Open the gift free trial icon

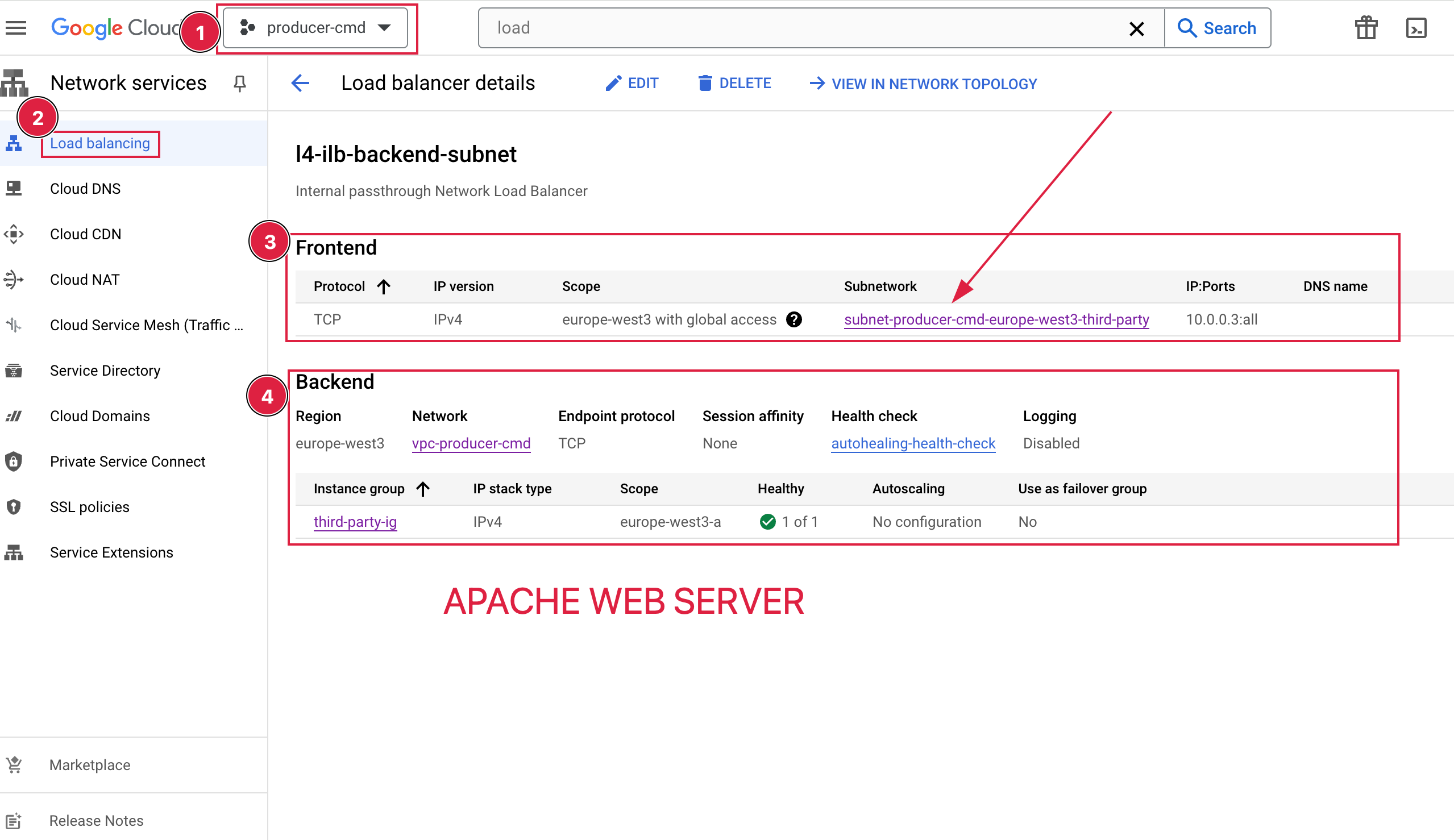[1366, 28]
